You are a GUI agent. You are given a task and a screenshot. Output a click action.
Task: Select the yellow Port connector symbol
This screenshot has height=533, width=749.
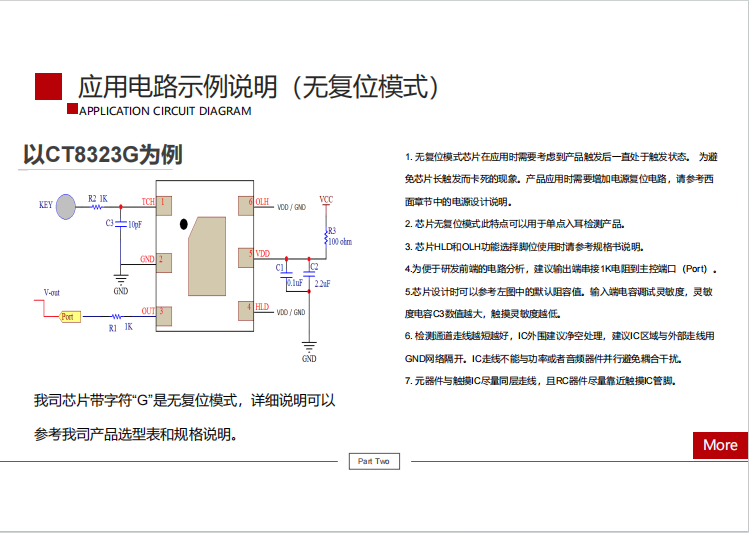click(69, 316)
